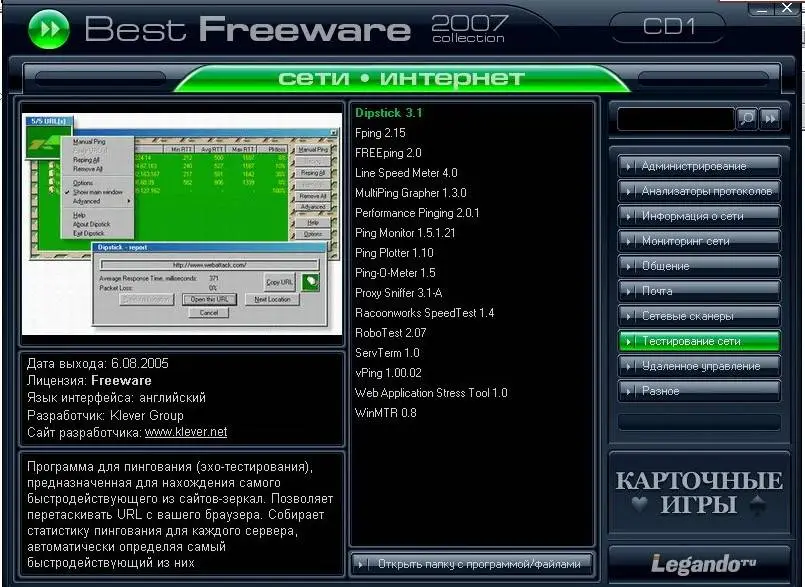Open the Общение category
This screenshot has height=587, width=805.
[699, 266]
